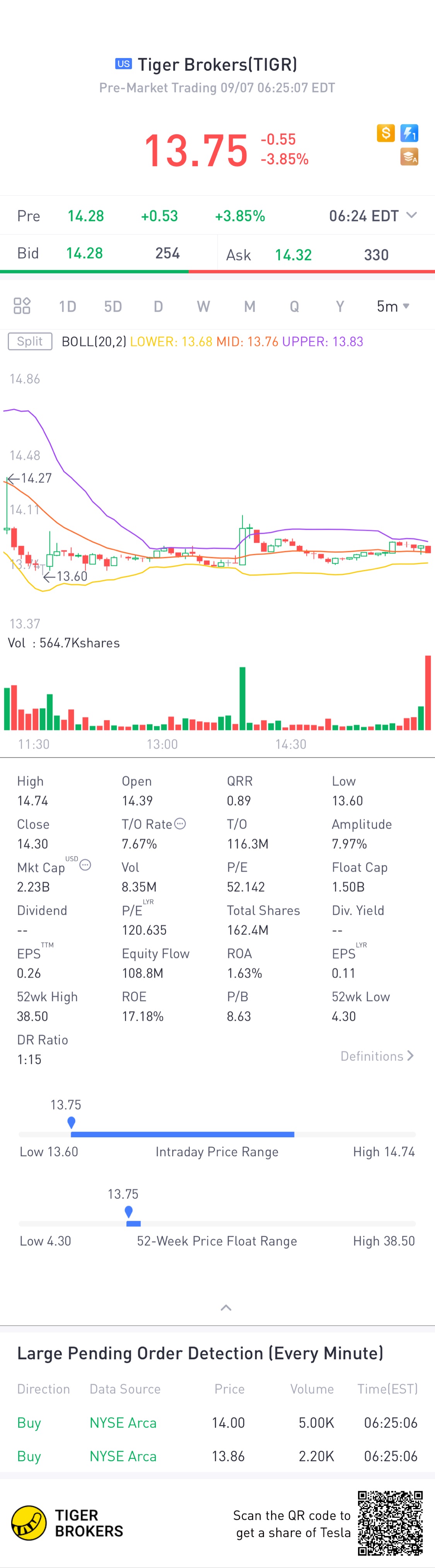Tap the info icon next to T/O Rate

point(180,824)
